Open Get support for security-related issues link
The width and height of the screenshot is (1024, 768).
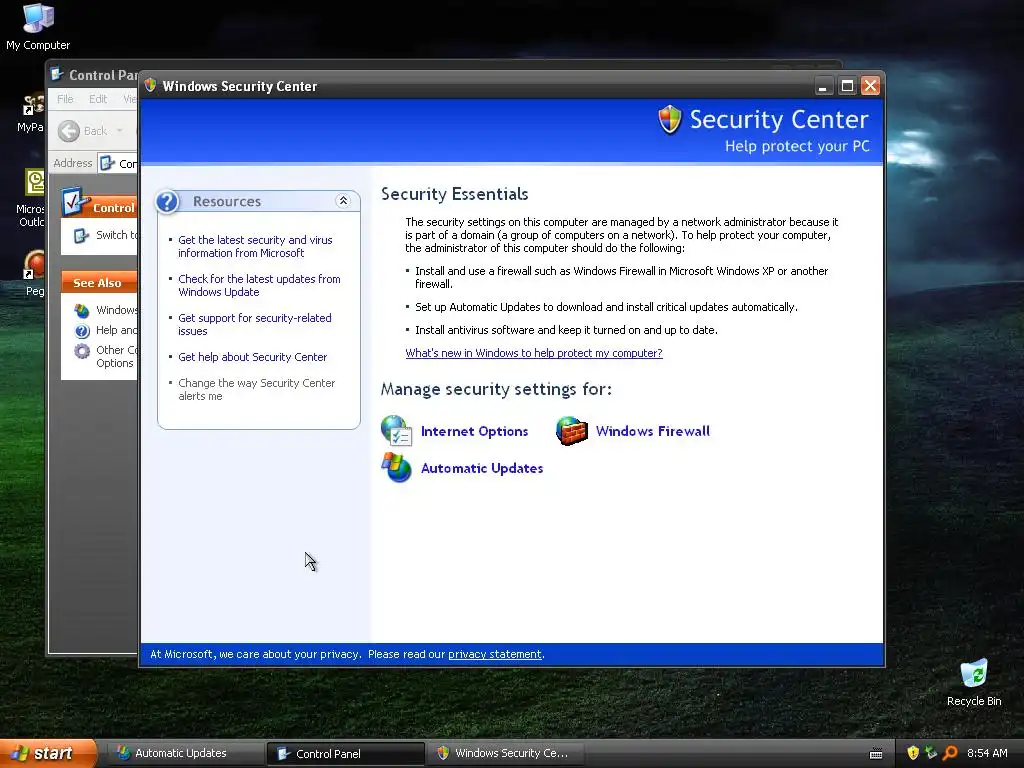tap(255, 325)
